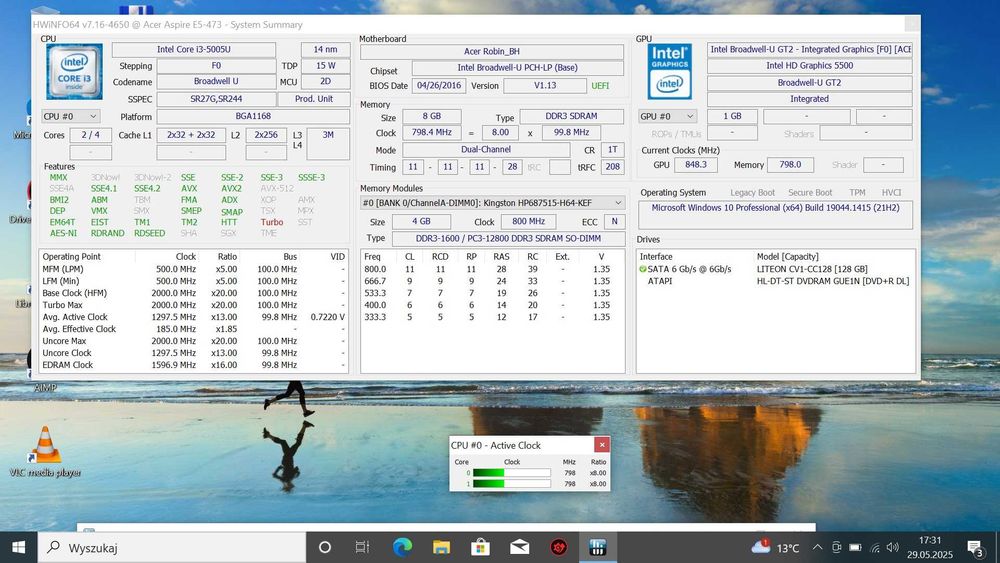Click the Intel Graphics logo
Screen dimensions: 1000x563
pyautogui.click(x=669, y=71)
